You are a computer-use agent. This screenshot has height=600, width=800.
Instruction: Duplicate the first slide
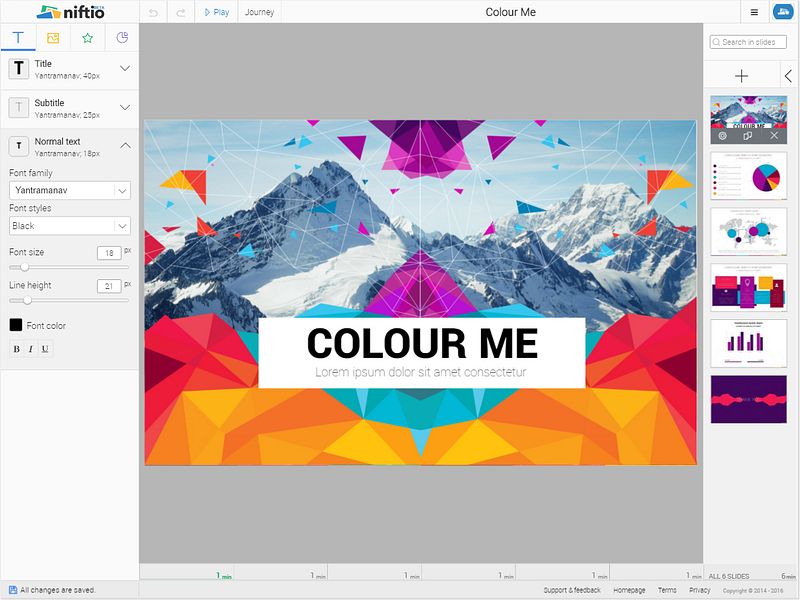[x=748, y=136]
